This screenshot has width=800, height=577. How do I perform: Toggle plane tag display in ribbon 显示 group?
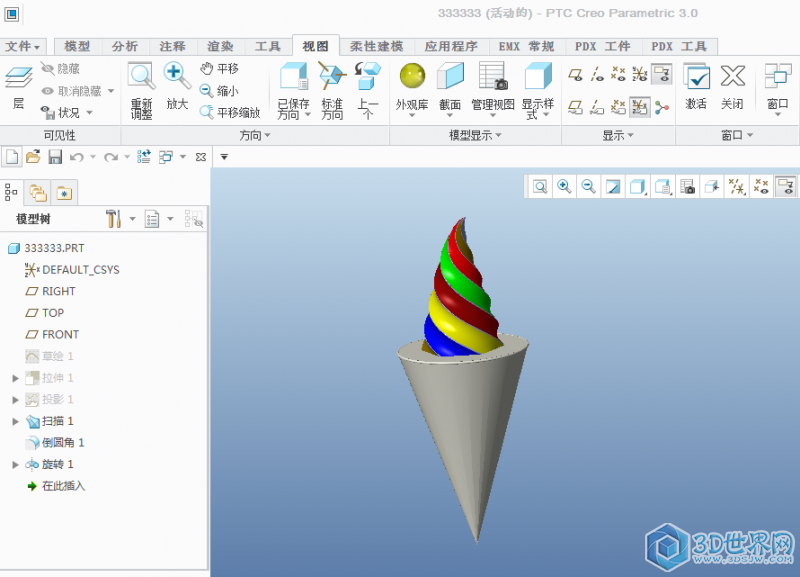pyautogui.click(x=576, y=107)
